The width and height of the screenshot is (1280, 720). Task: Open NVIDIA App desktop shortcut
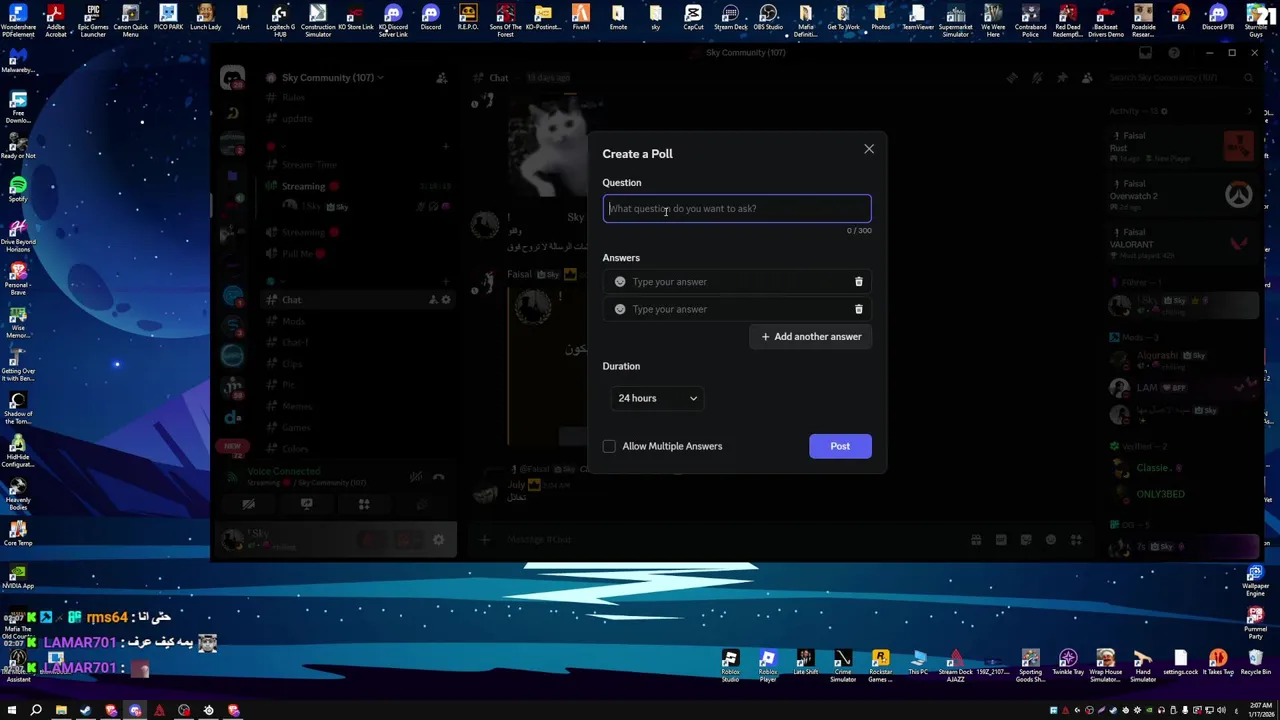point(17,577)
